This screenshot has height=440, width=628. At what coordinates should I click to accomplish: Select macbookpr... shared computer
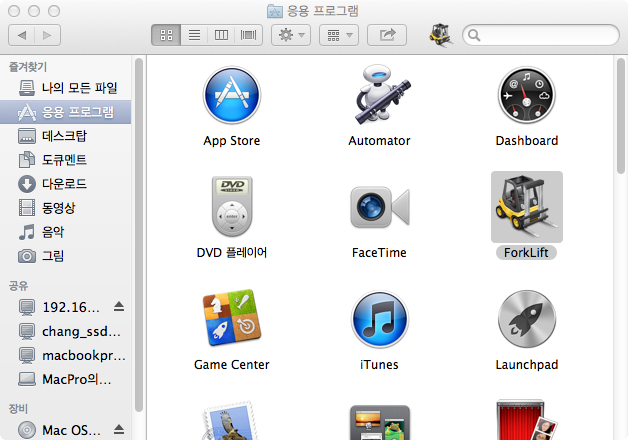click(66, 355)
